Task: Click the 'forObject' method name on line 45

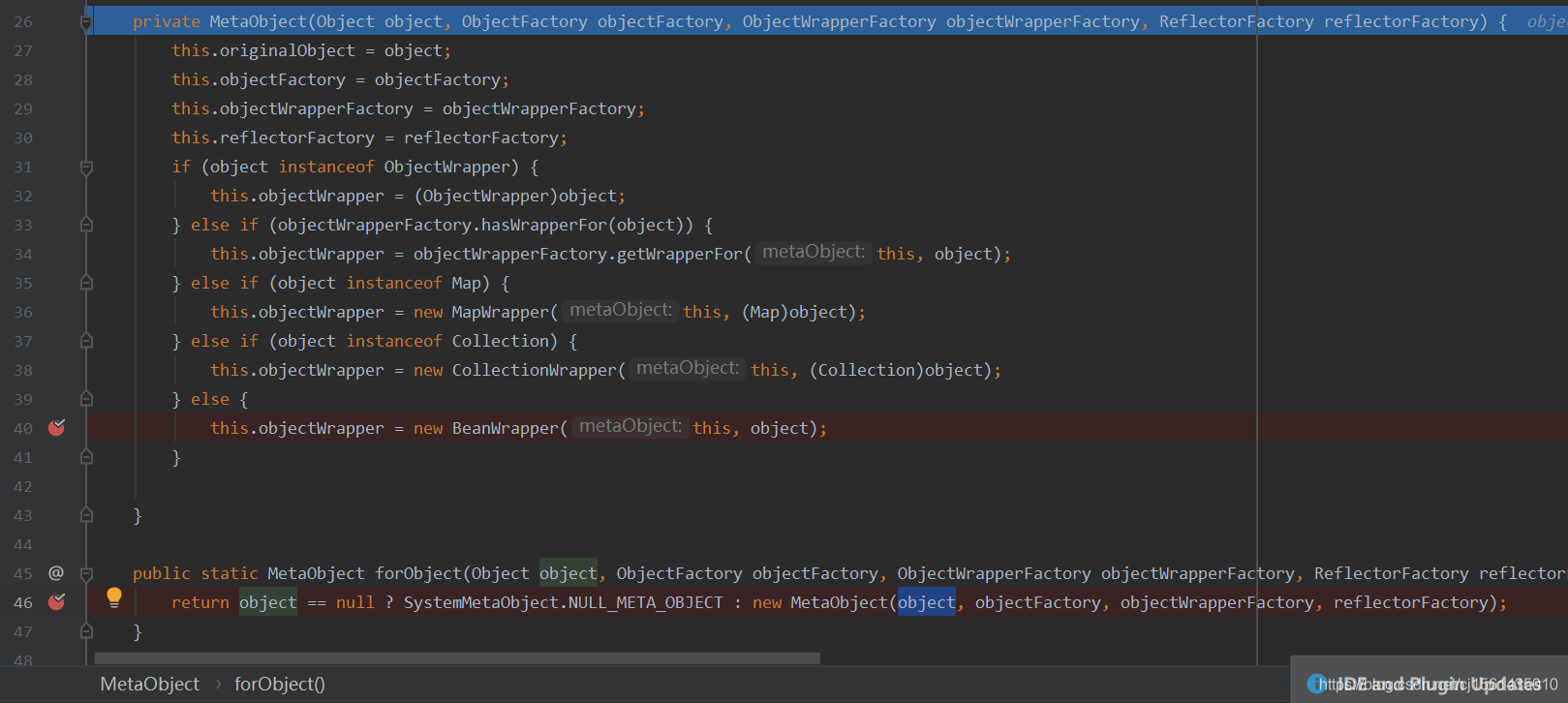Action: click(417, 573)
